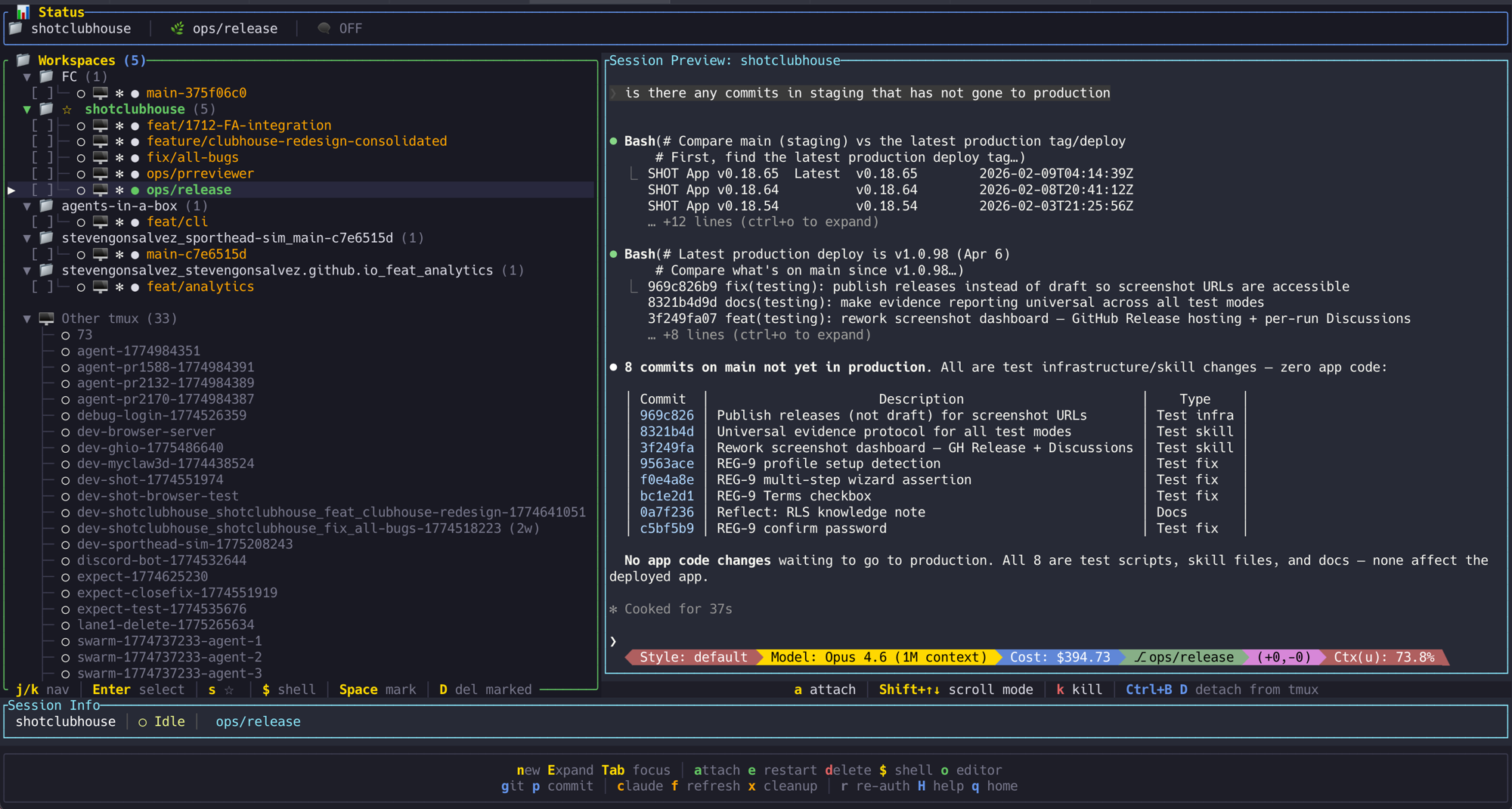Mark the checkbox beside the feat/cli session
This screenshot has height=809, width=1512.
click(42, 222)
